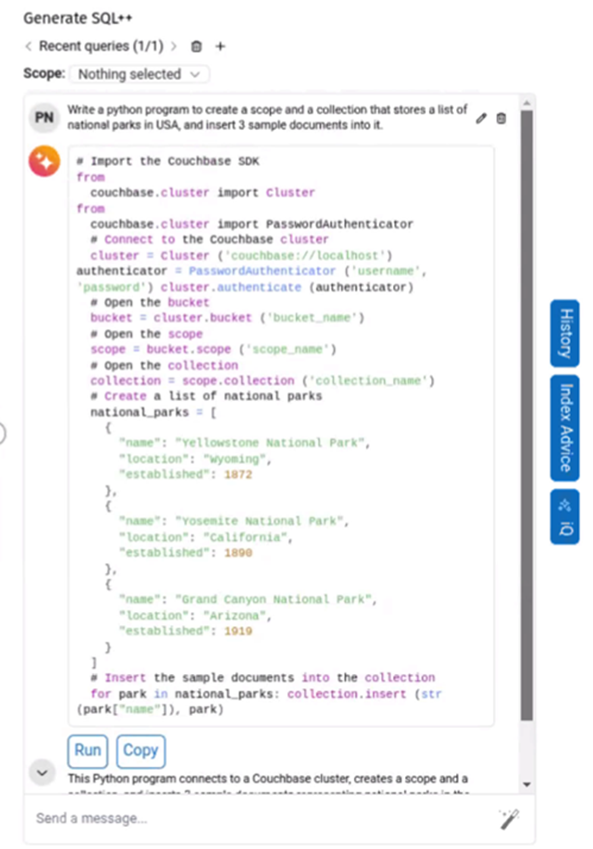
Task: Collapse response with round chevron-down button
Action: click(x=42, y=773)
